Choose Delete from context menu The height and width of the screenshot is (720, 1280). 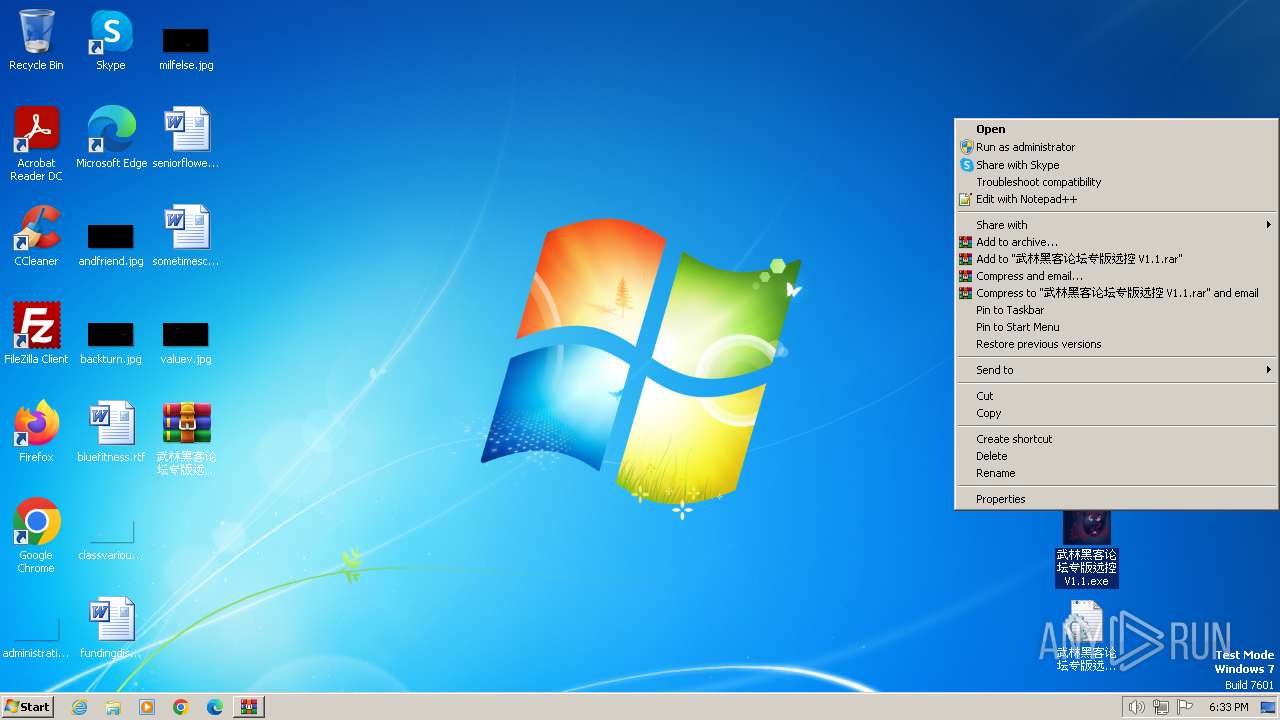(1116, 456)
